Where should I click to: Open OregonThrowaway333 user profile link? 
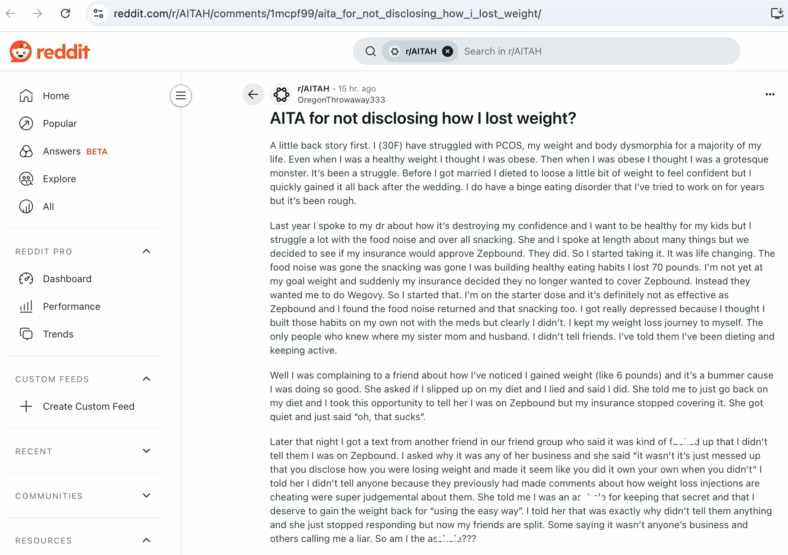coord(341,100)
